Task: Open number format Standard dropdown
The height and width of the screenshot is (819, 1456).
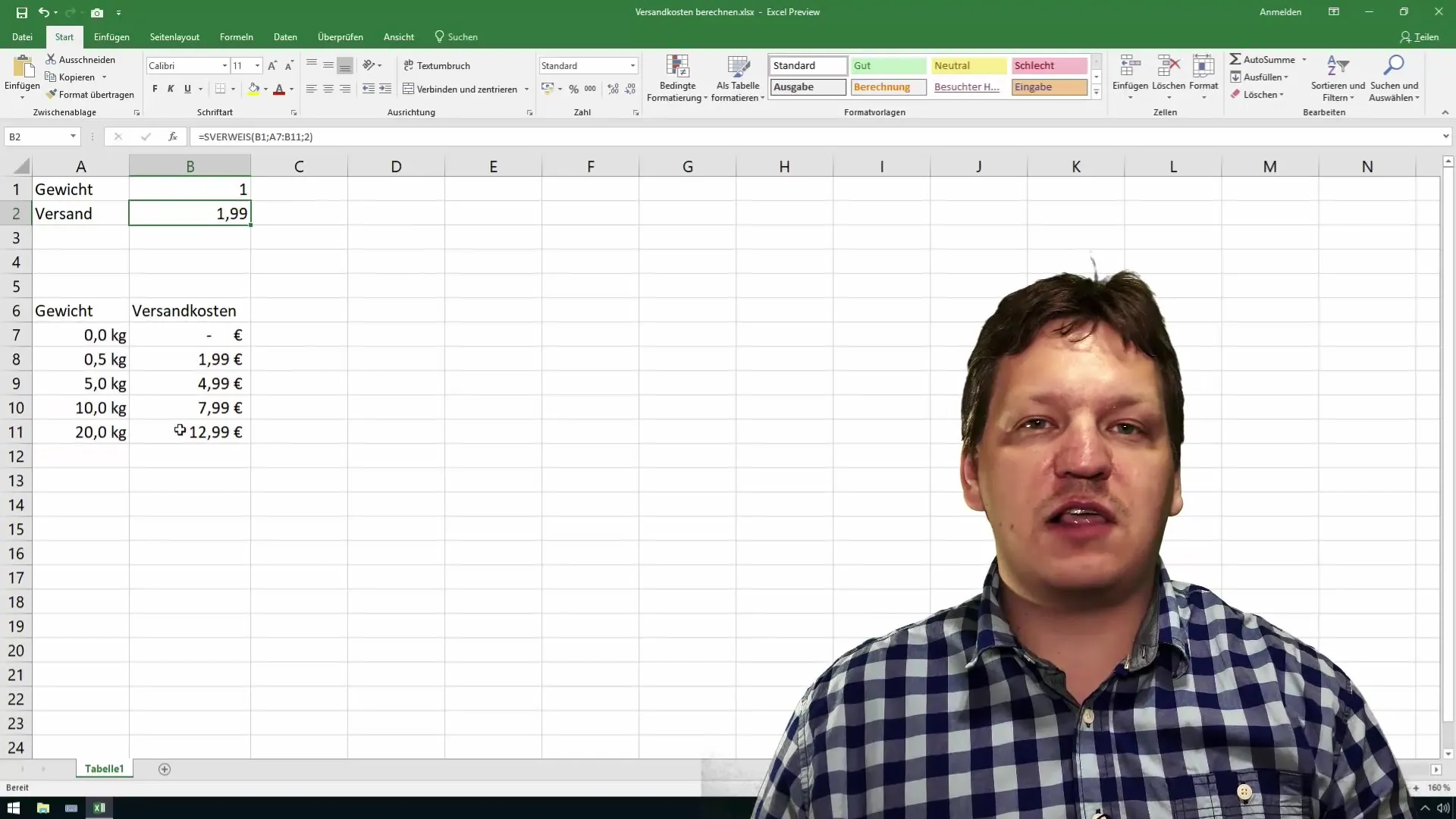Action: click(632, 66)
